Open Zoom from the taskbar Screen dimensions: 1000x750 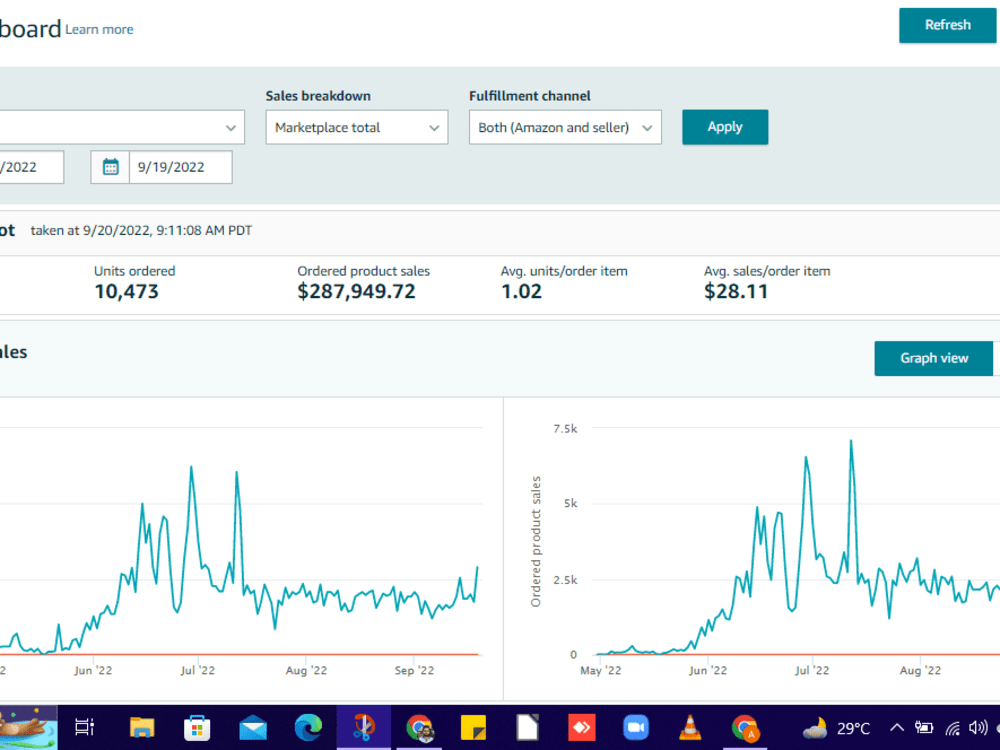[x=635, y=727]
